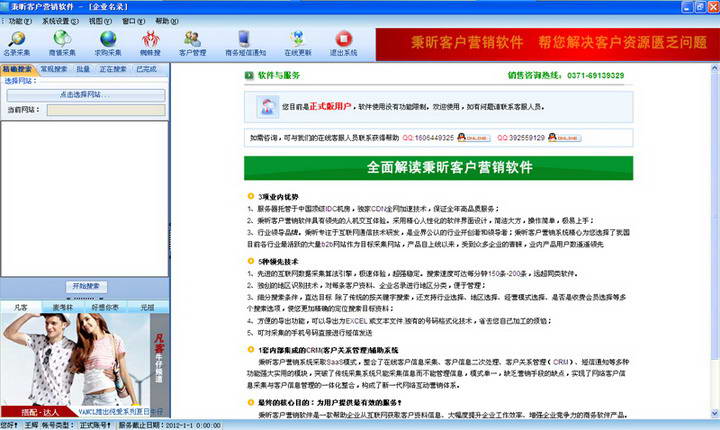Open the 窗口 menu

(x=133, y=21)
